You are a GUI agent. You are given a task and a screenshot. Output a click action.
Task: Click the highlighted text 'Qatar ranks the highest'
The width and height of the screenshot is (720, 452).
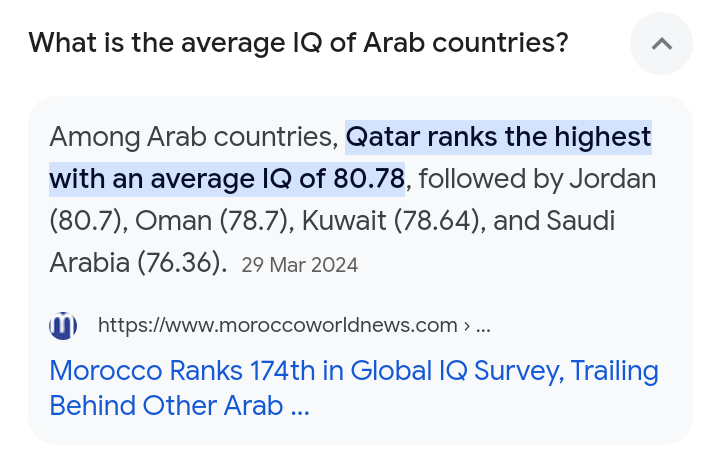point(498,137)
